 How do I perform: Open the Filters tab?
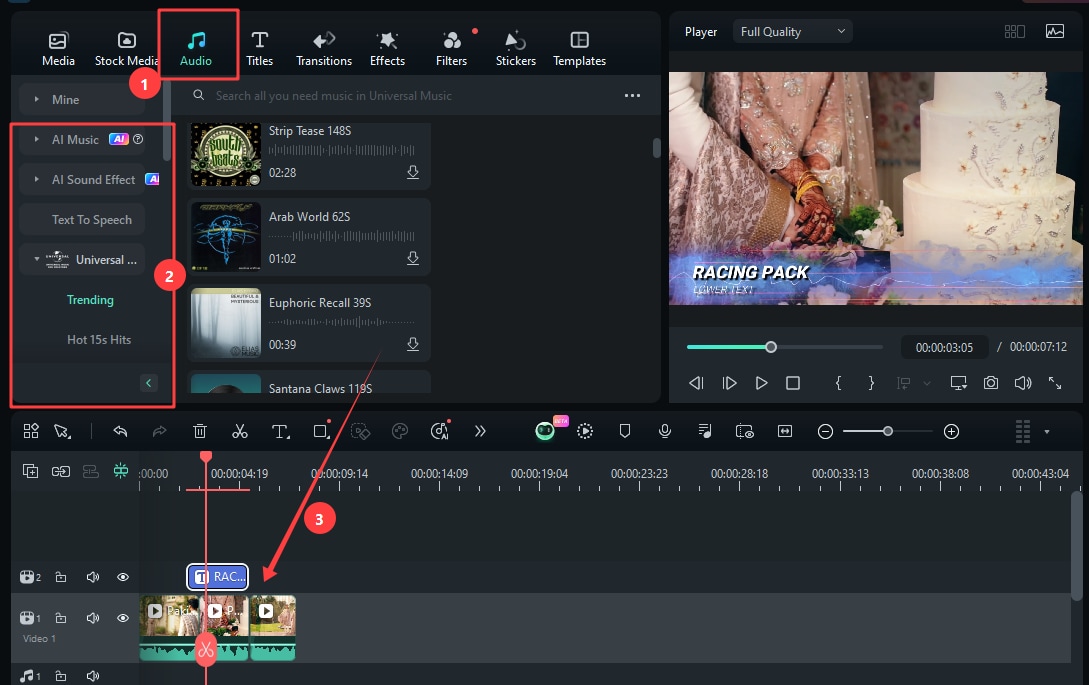click(x=451, y=49)
